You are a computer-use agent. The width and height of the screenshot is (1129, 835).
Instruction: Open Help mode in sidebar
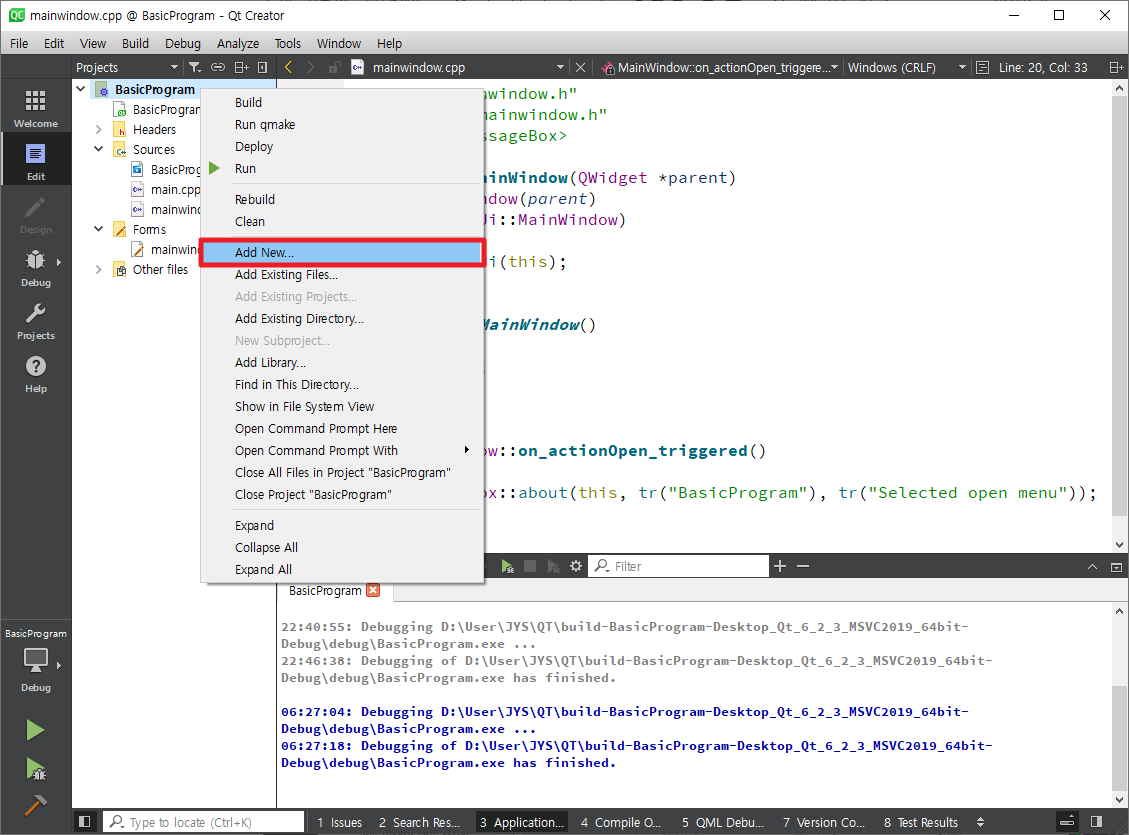pos(35,375)
